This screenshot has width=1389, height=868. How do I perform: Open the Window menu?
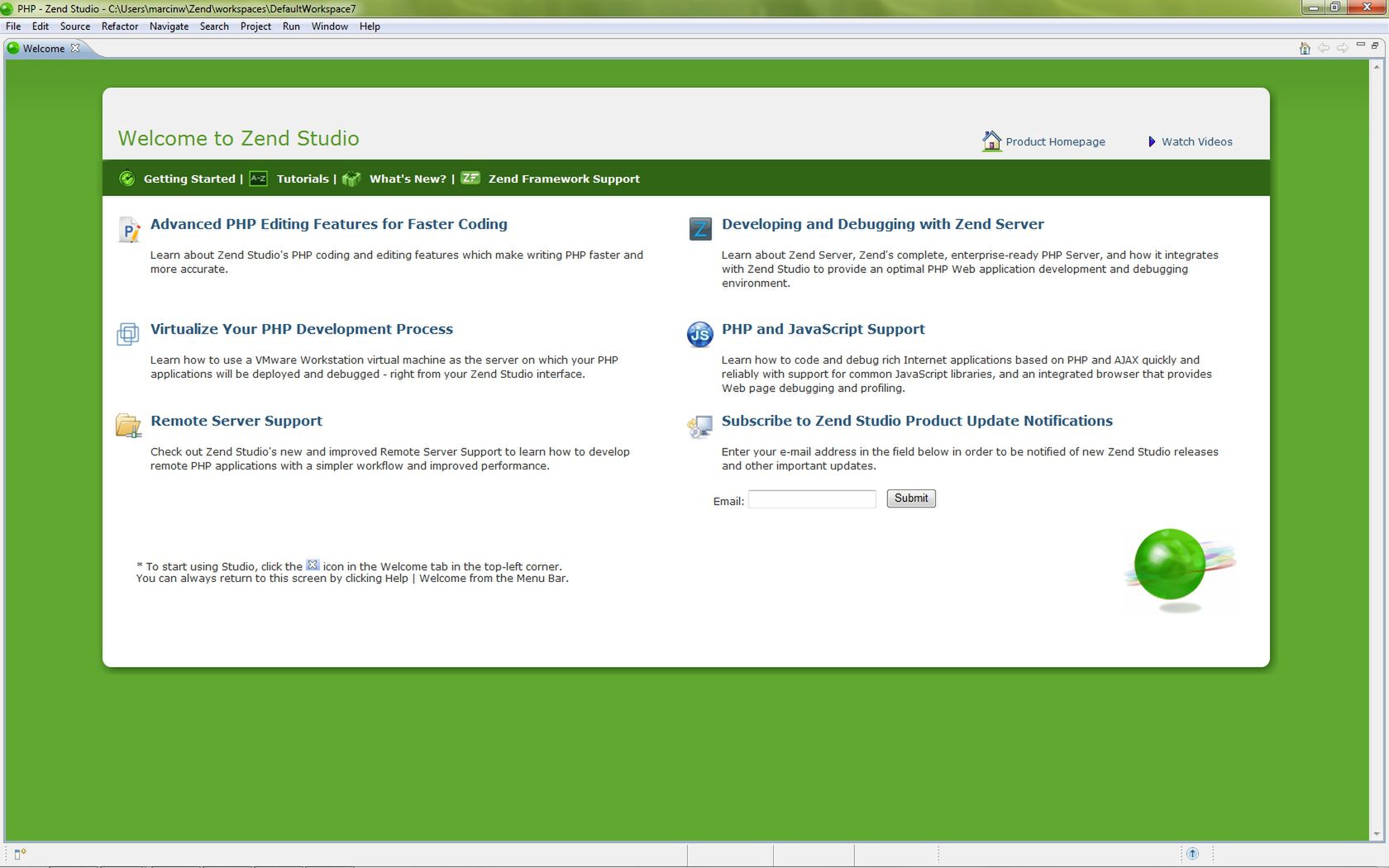point(330,26)
